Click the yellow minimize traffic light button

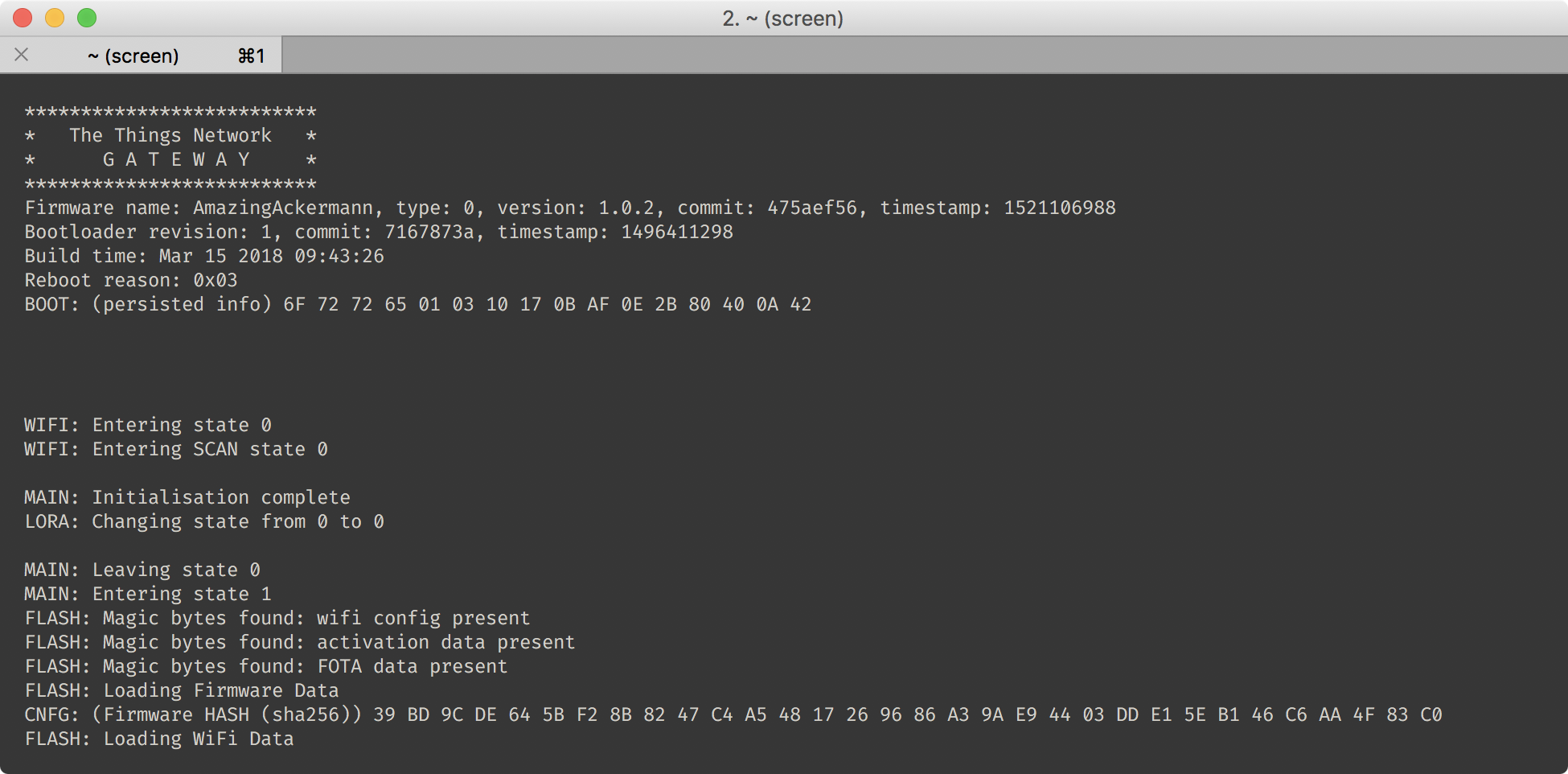point(54,17)
